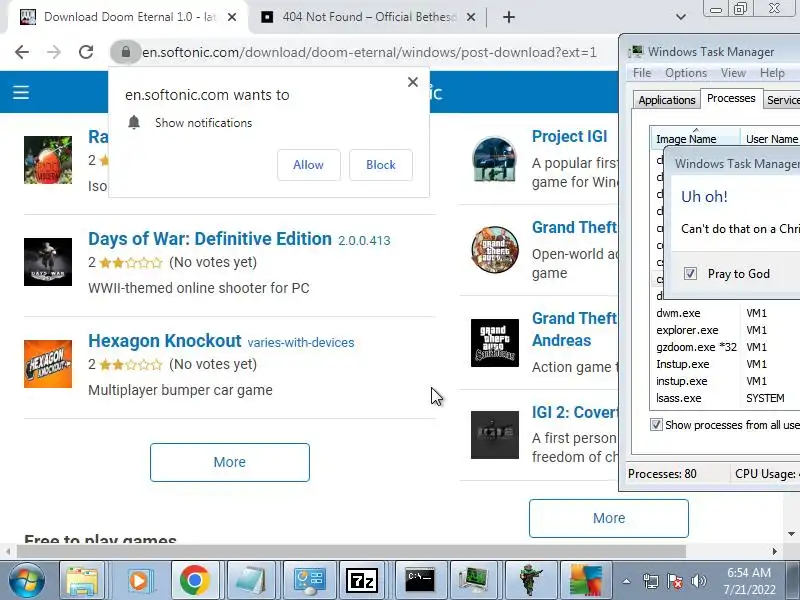Open Task Manager Help menu
The height and width of the screenshot is (600, 800).
(x=772, y=73)
